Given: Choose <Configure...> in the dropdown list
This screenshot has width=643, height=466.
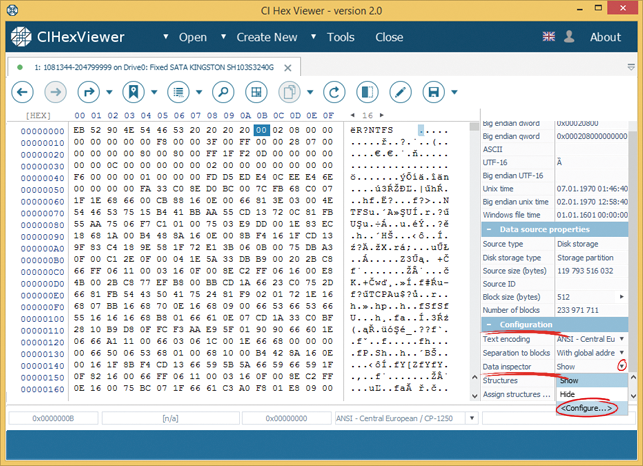Looking at the screenshot, I should click(592, 408).
